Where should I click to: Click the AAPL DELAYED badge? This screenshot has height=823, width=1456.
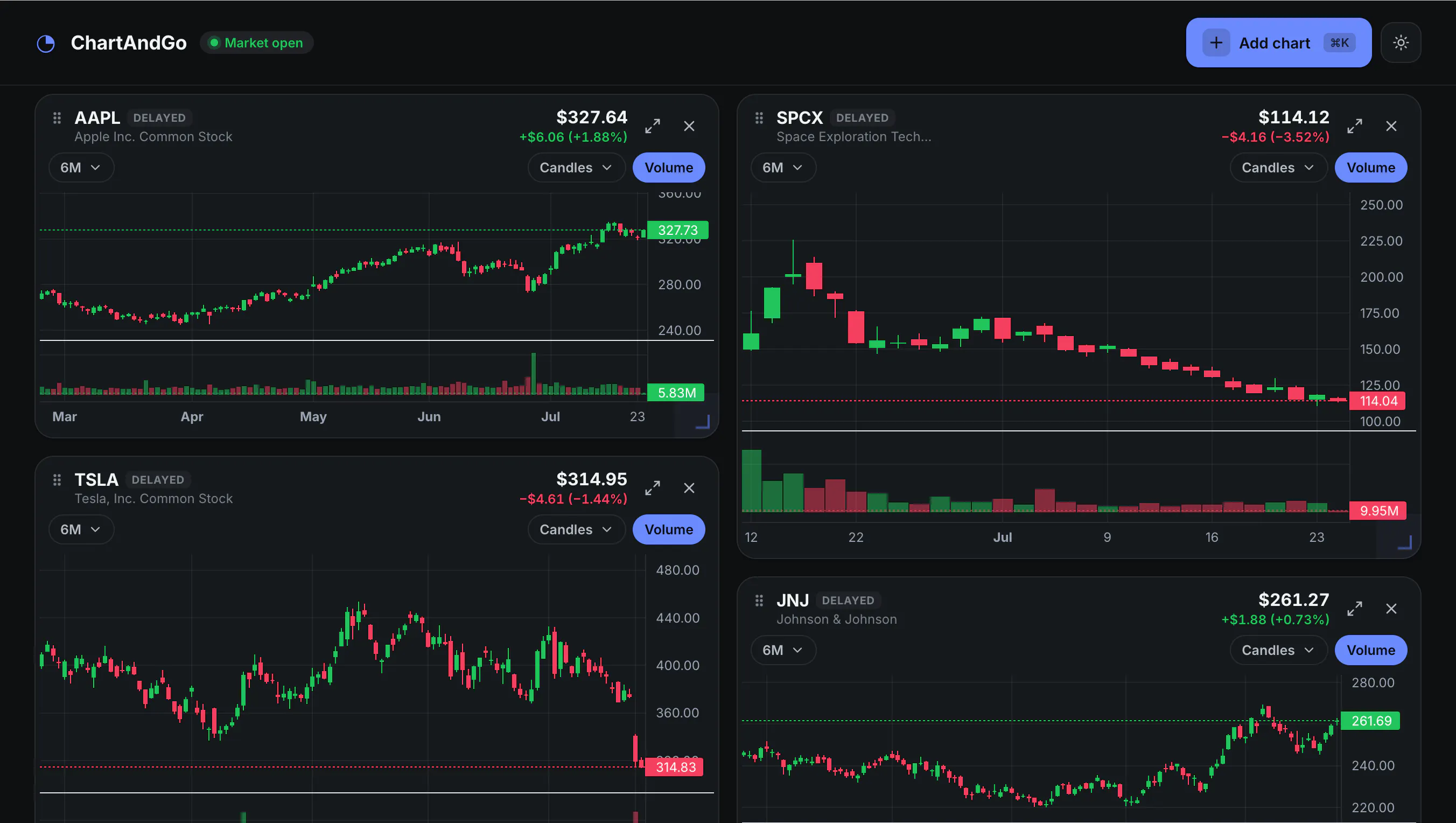click(159, 117)
